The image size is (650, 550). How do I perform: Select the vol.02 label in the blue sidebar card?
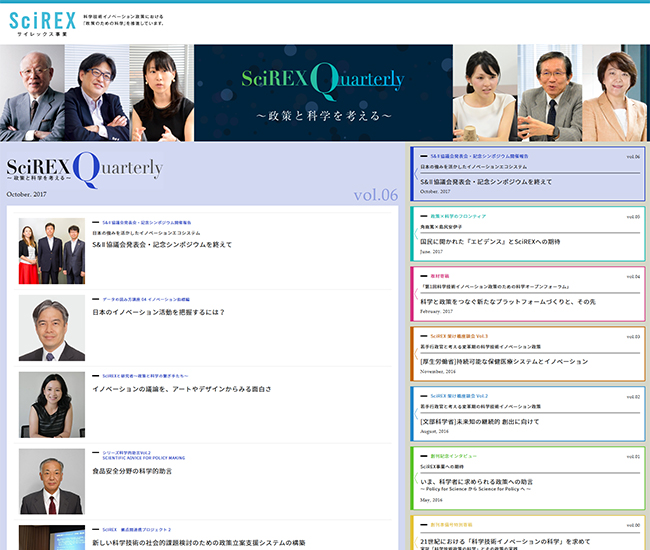[x=633, y=397]
